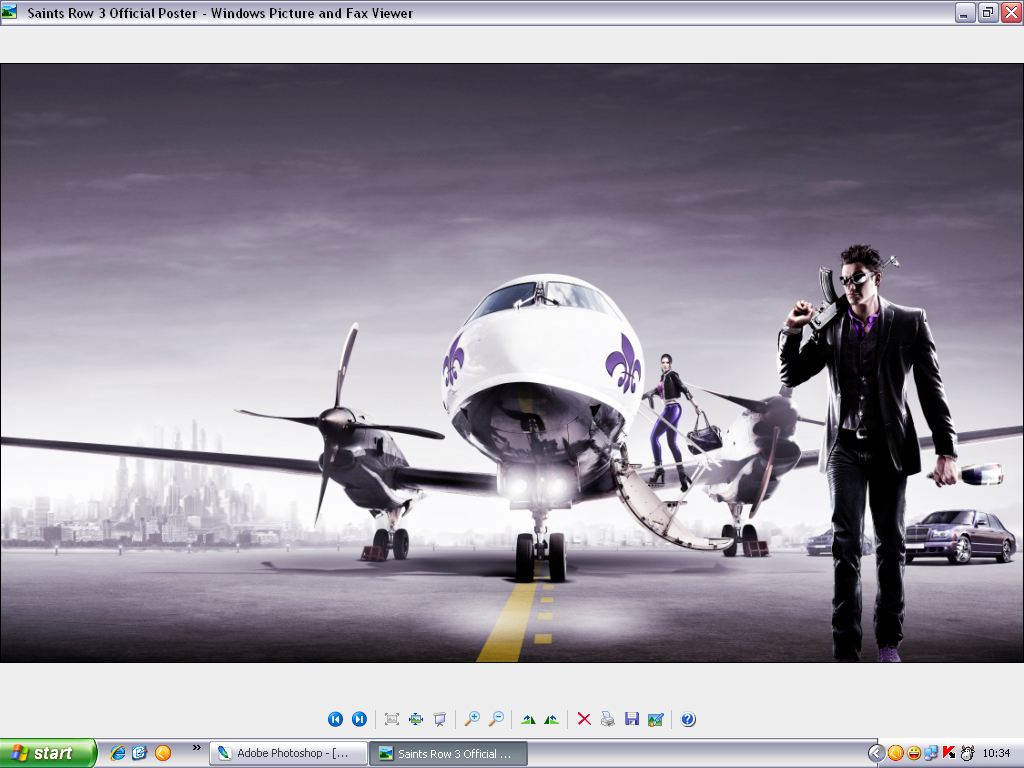Click the system clock showing 10:34
The width and height of the screenshot is (1024, 768).
click(x=996, y=754)
